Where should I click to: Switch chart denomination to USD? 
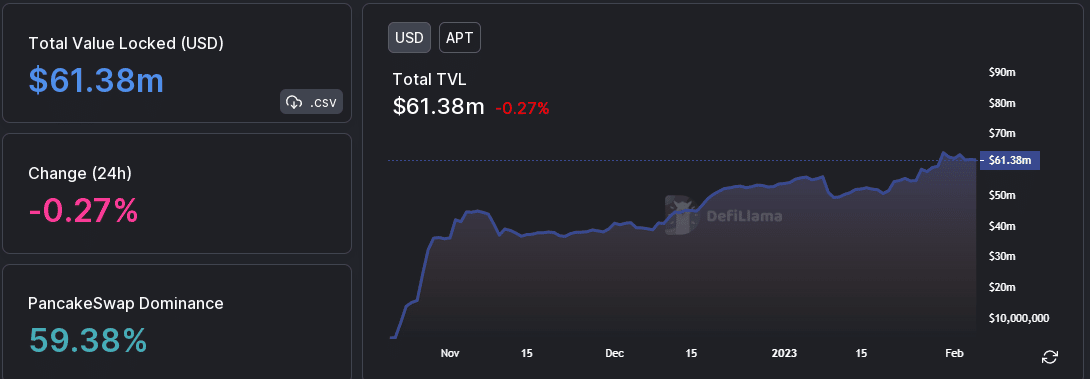[409, 38]
